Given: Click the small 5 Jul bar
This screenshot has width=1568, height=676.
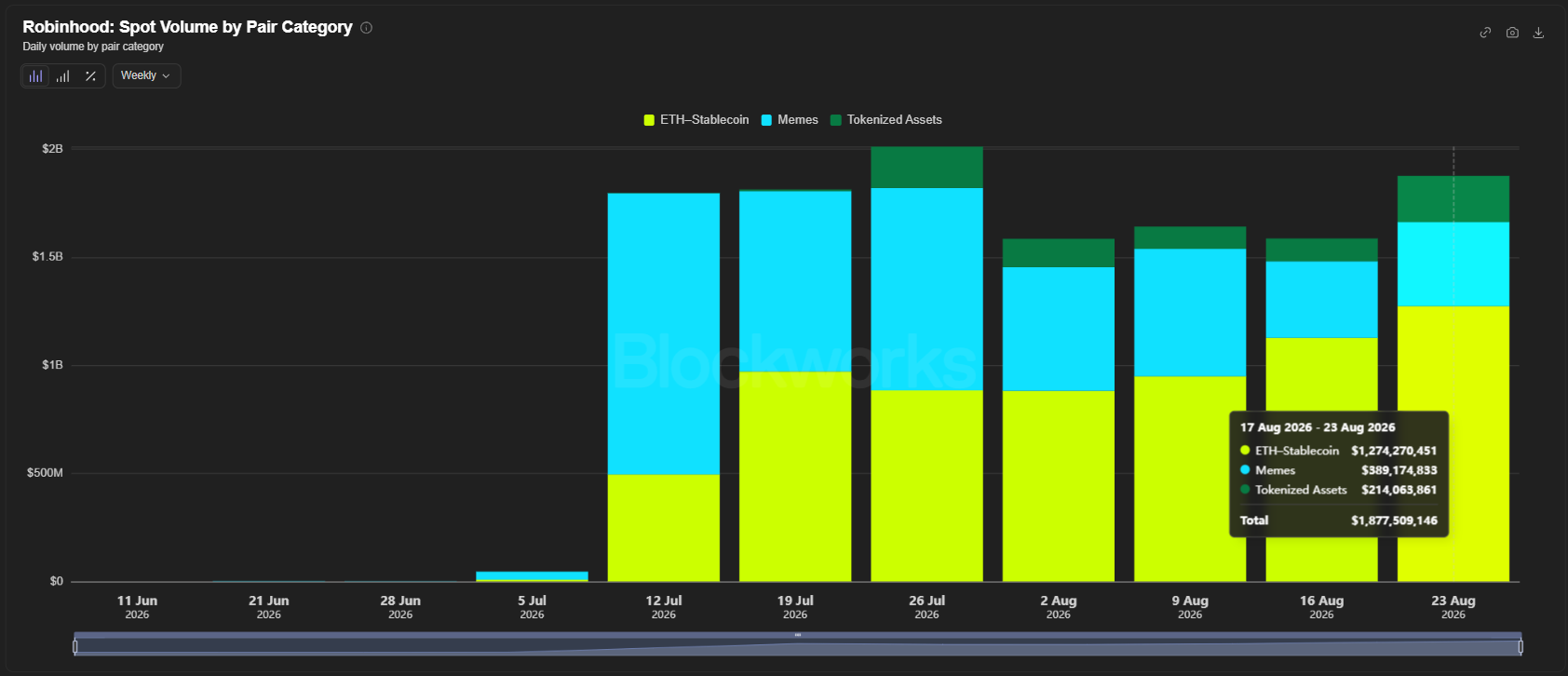Looking at the screenshot, I should tap(532, 576).
